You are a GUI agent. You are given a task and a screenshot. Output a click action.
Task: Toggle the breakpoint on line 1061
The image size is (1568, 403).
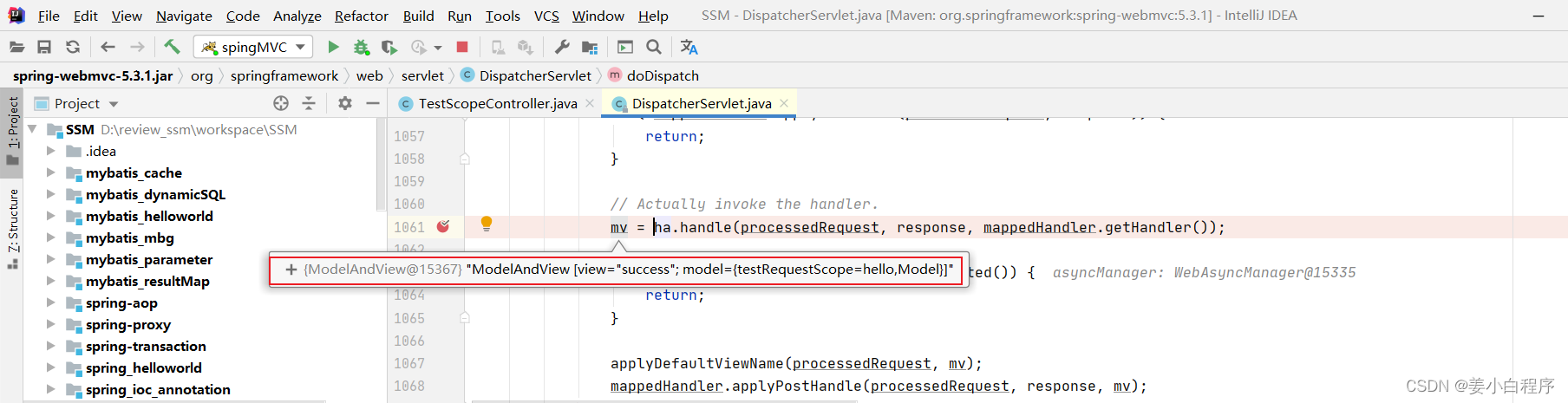[x=443, y=226]
